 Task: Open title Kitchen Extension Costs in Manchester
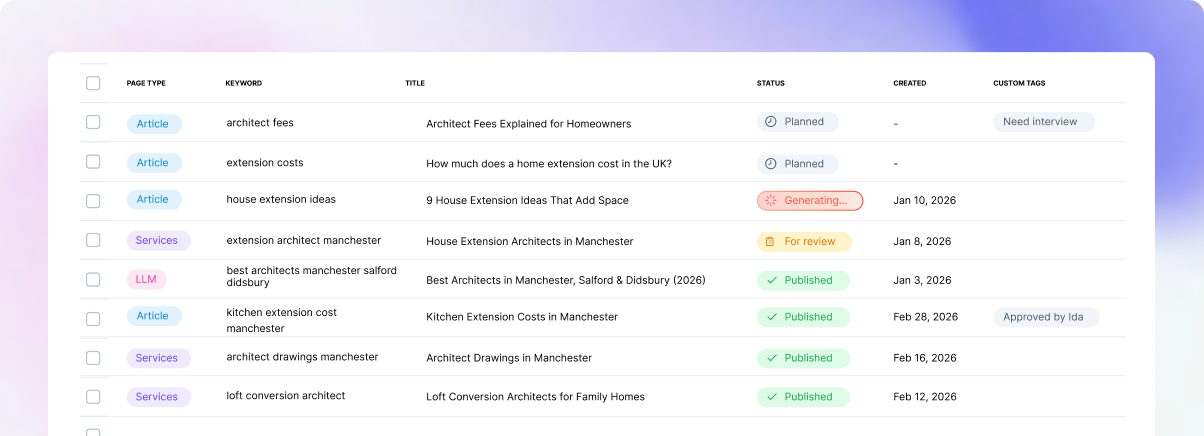click(x=522, y=317)
